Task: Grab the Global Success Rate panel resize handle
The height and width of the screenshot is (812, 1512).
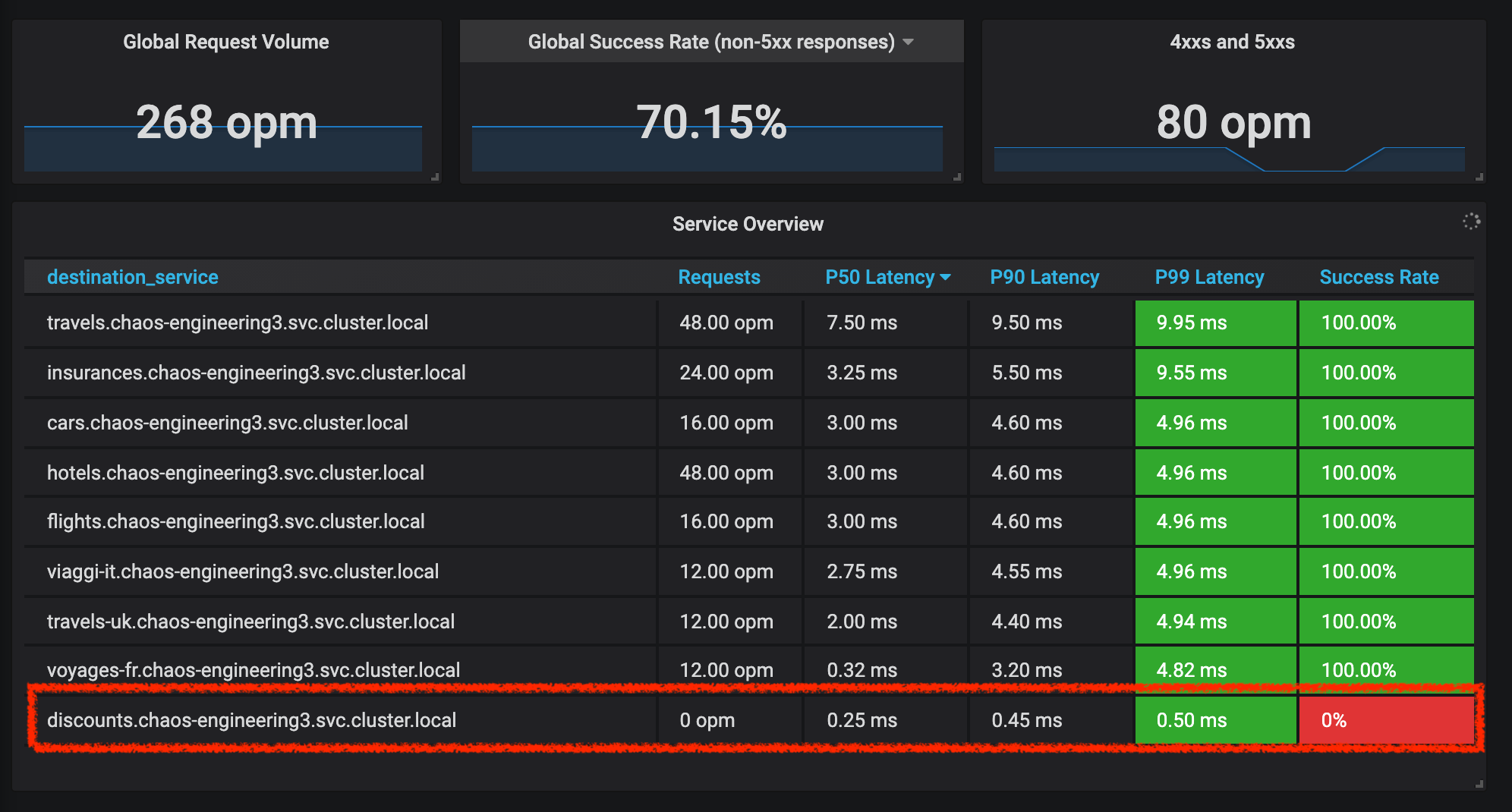Action: click(x=957, y=177)
